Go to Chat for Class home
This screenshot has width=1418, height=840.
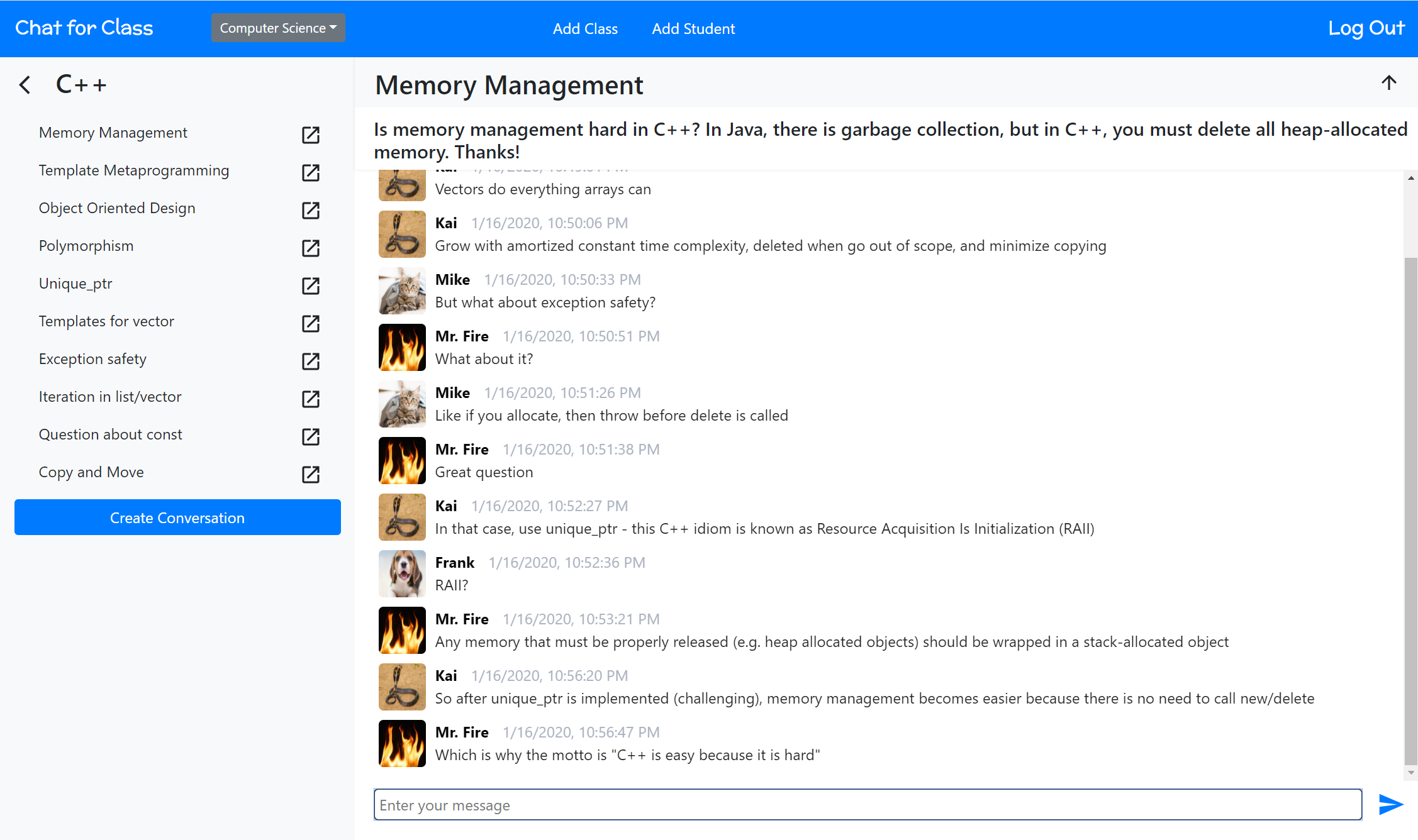84,28
